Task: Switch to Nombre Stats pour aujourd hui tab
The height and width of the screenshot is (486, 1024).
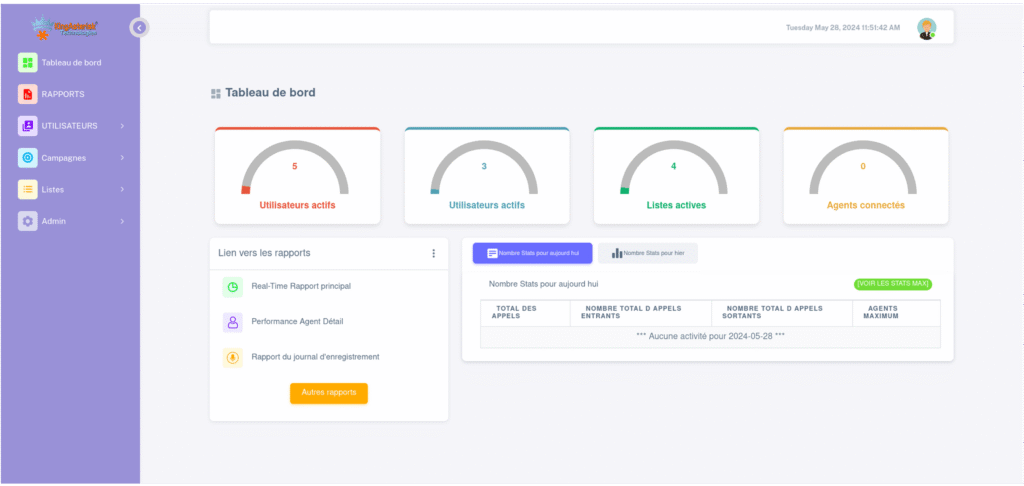Action: coord(532,254)
